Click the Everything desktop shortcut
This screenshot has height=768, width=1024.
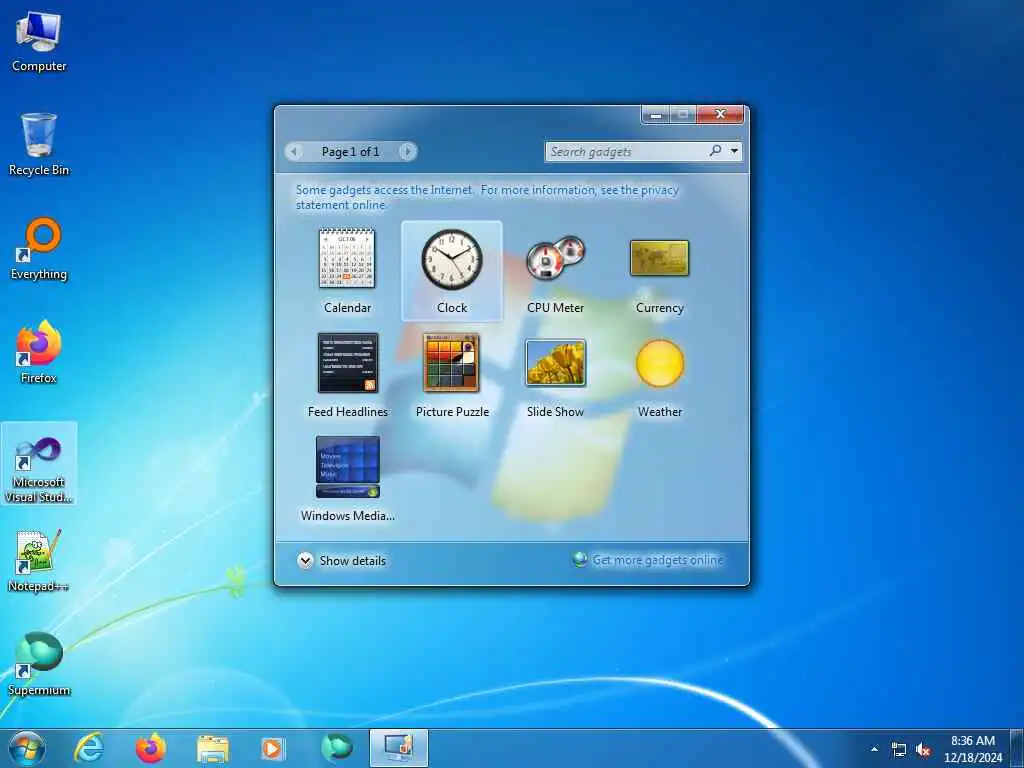[39, 249]
